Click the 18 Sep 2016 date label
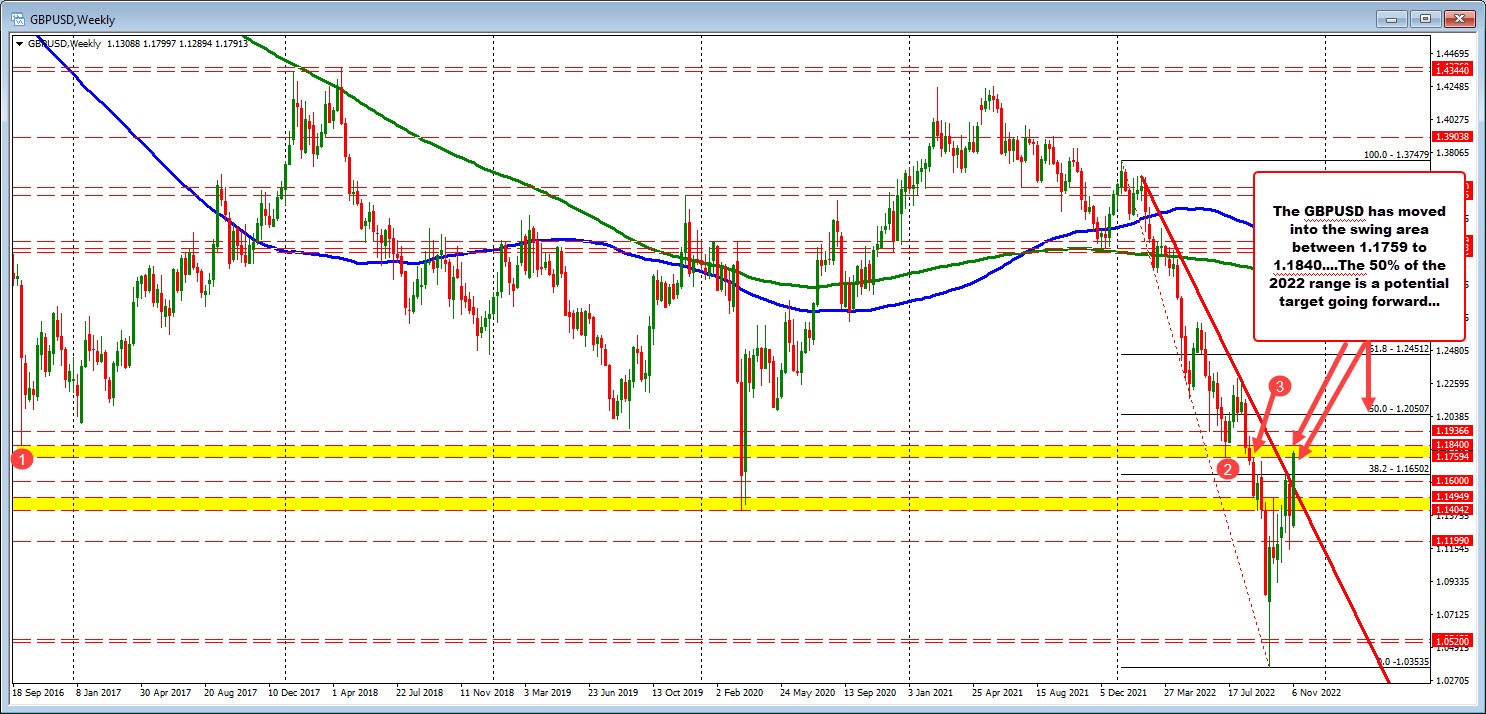The height and width of the screenshot is (714, 1486). click(x=37, y=691)
